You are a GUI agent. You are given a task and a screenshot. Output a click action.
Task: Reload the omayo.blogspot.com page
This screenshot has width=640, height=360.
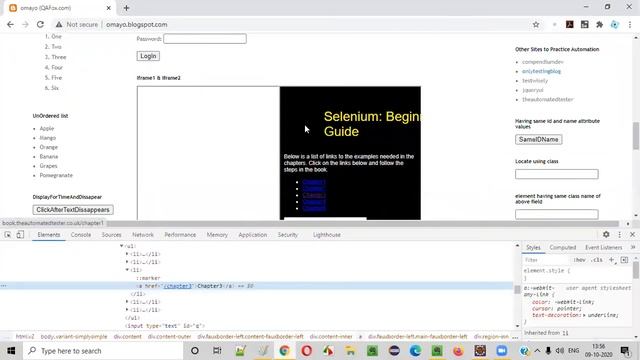(40, 24)
